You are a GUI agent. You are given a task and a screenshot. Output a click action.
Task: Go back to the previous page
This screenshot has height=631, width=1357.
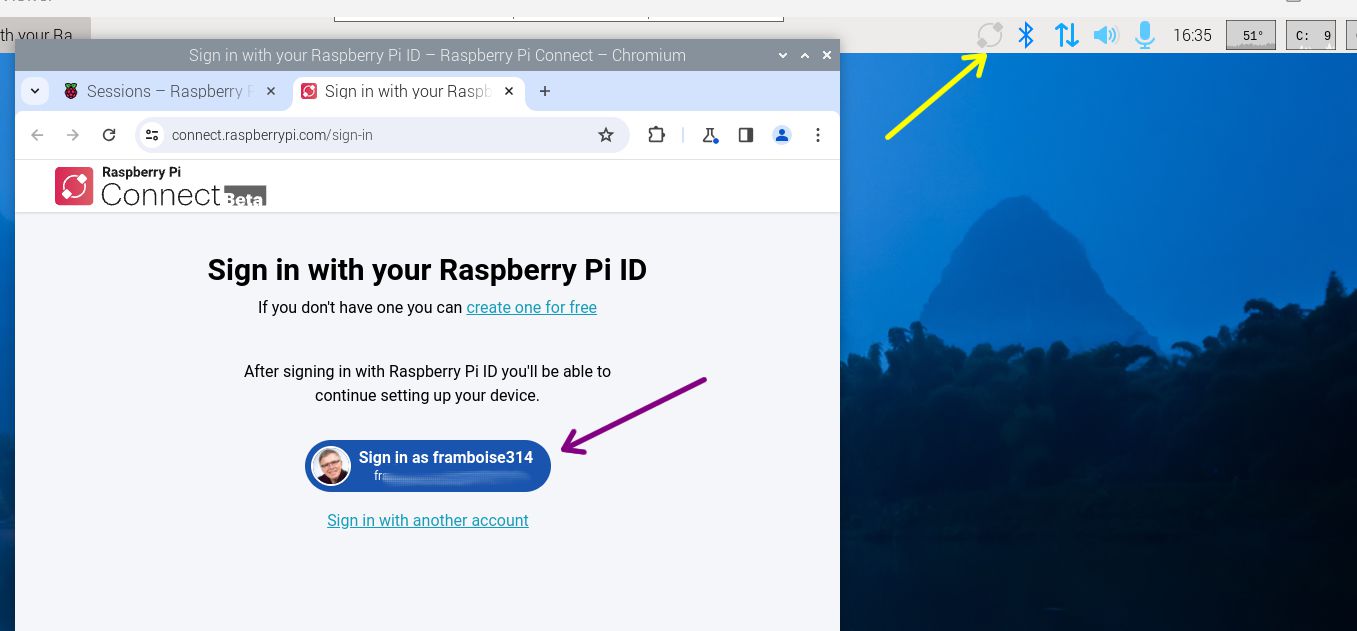37,135
